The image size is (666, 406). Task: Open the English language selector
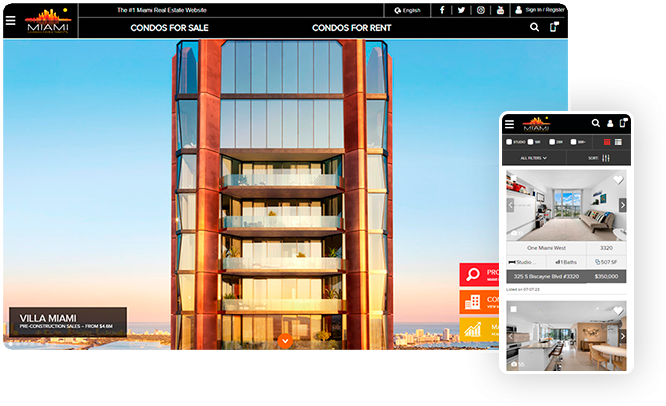pos(407,10)
